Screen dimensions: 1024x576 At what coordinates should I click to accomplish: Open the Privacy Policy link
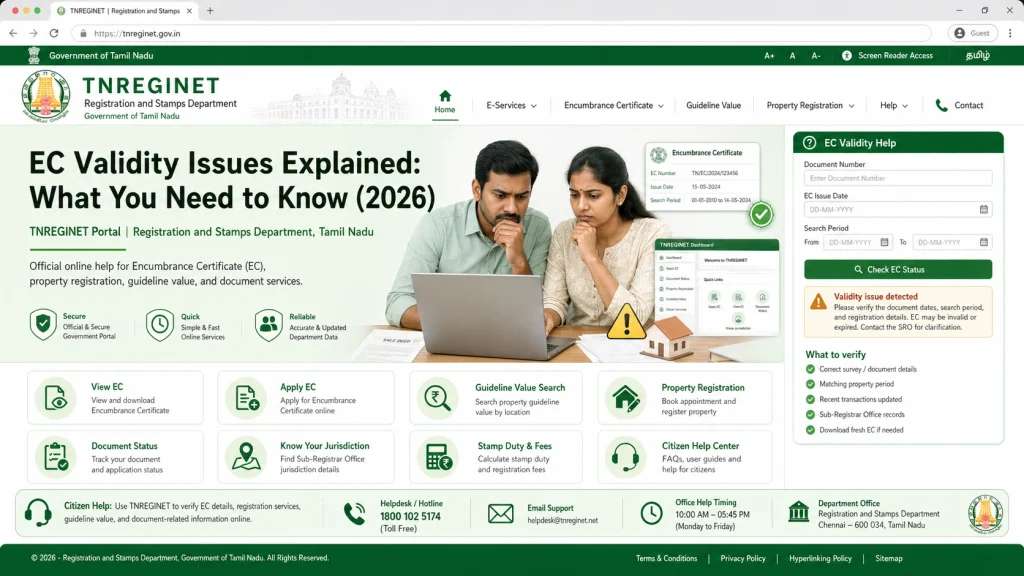(x=743, y=558)
